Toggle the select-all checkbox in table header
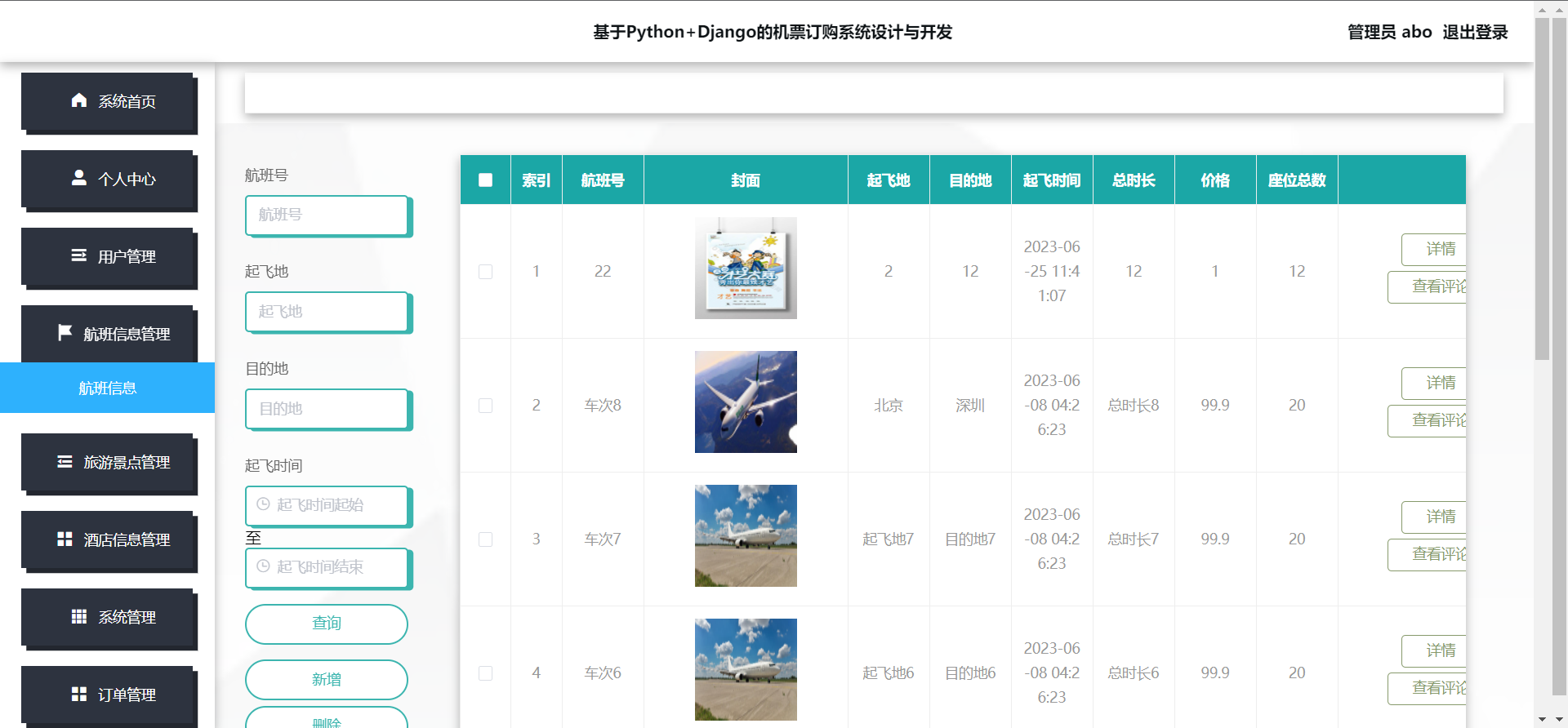The image size is (1568, 728). [x=485, y=180]
